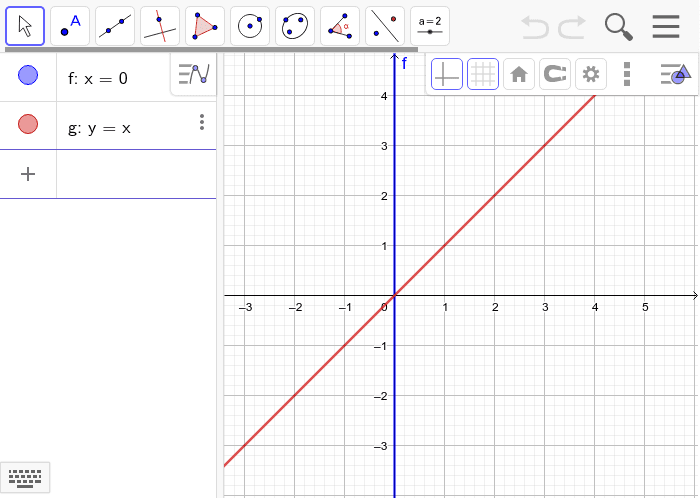Toggle the grid display button
This screenshot has width=700, height=500.
483,74
